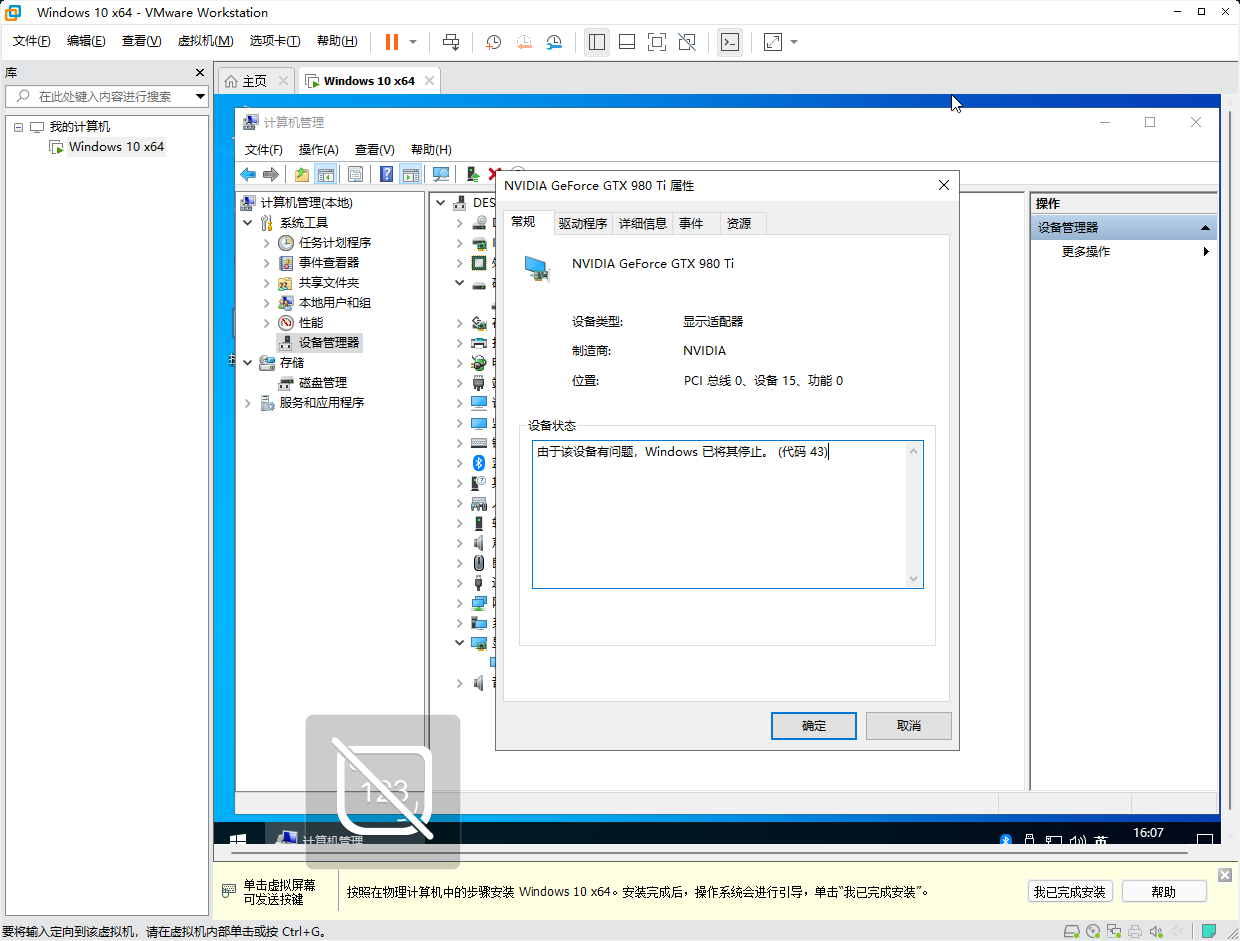1240x941 pixels.
Task: Open 操作(A) menu in 计算机管理
Action: tap(319, 149)
